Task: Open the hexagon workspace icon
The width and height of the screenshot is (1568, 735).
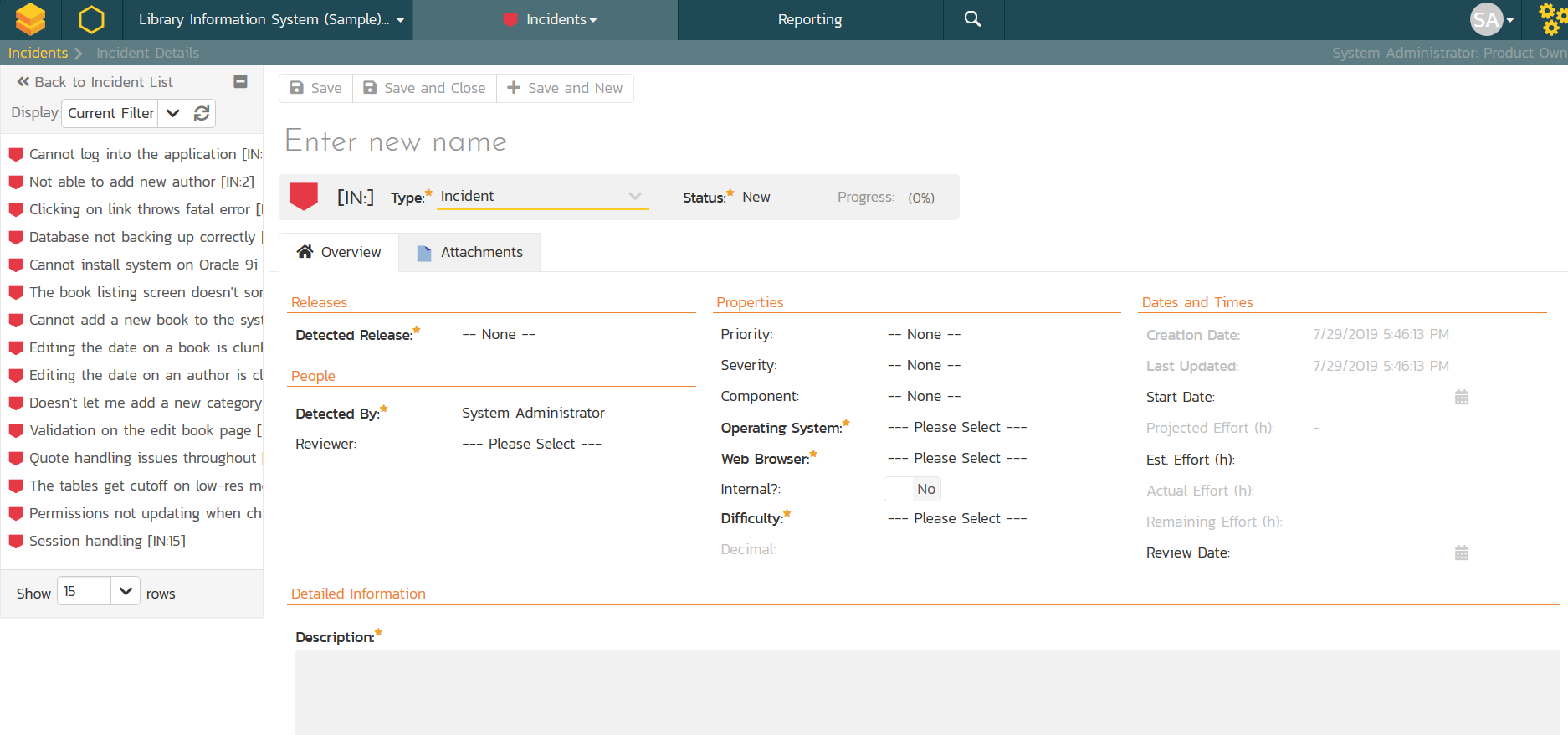Action: pyautogui.click(x=91, y=19)
